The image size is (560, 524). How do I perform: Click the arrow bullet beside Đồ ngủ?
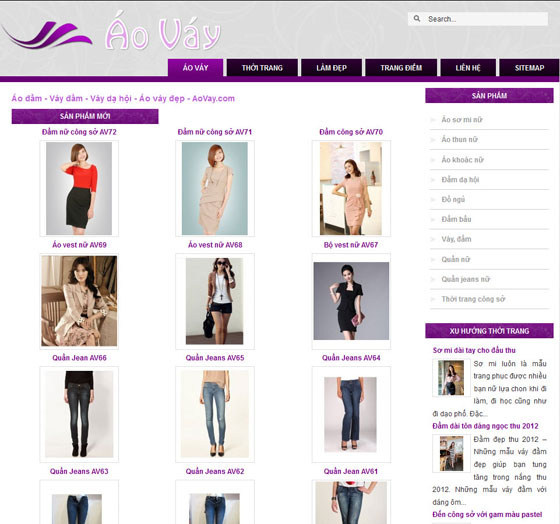pyautogui.click(x=433, y=200)
